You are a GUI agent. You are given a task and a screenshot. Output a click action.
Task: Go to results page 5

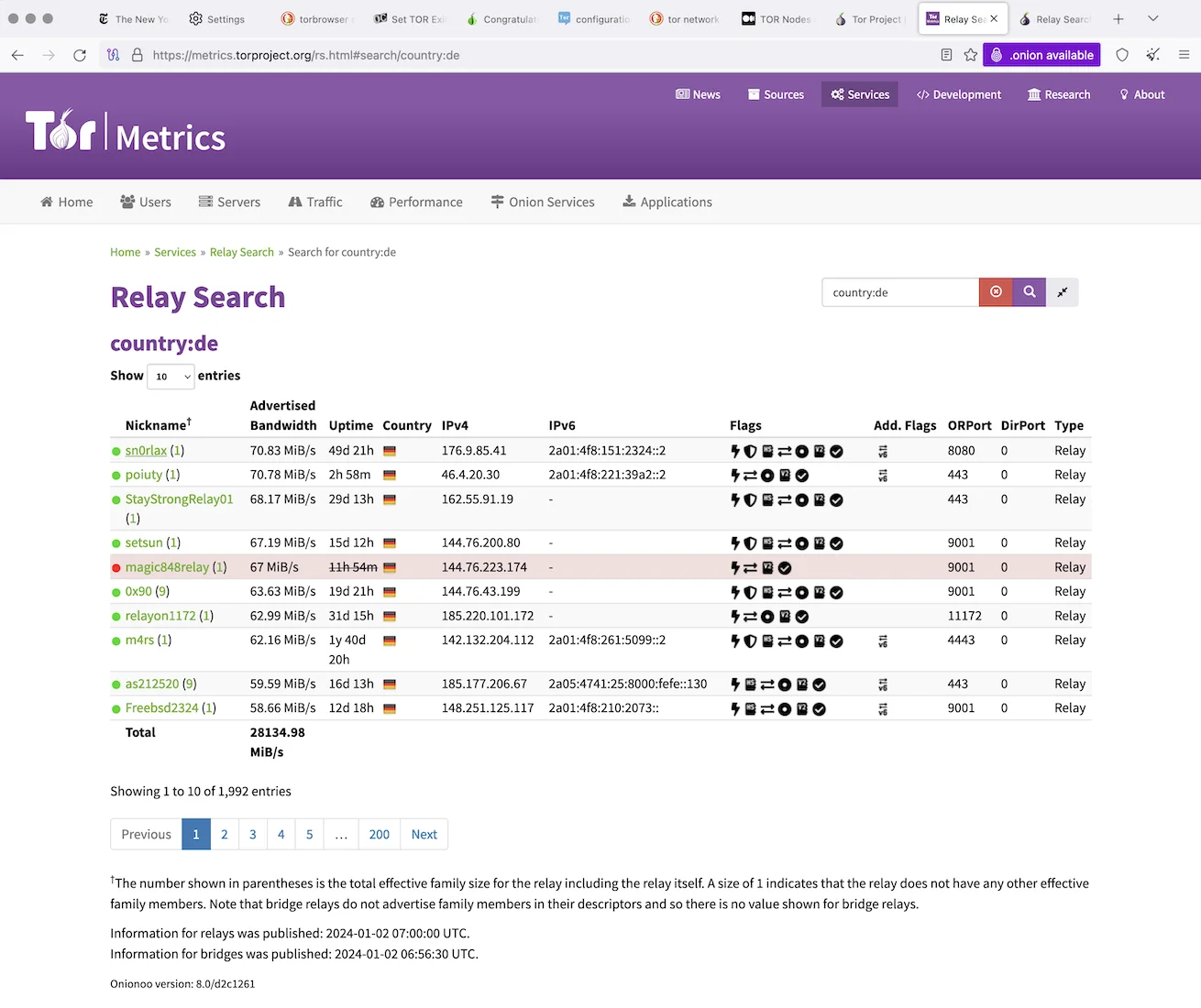click(x=310, y=834)
